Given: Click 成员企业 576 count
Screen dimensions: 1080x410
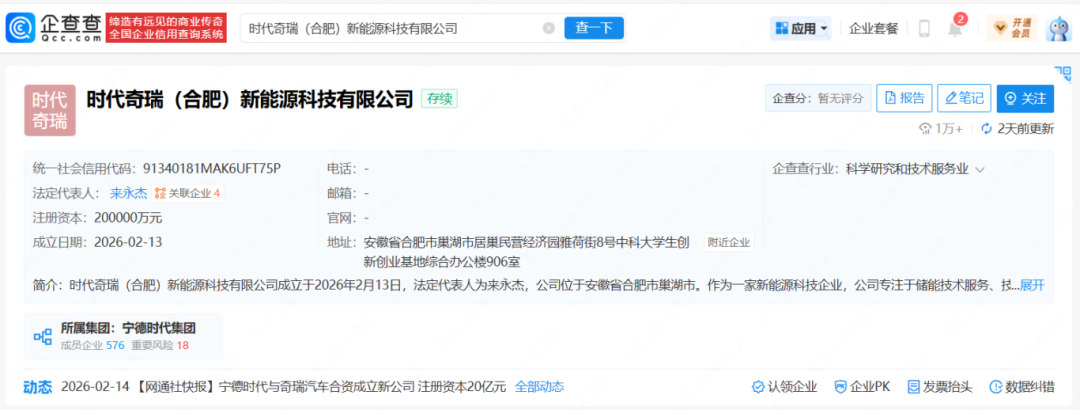Looking at the screenshot, I should [x=93, y=345].
